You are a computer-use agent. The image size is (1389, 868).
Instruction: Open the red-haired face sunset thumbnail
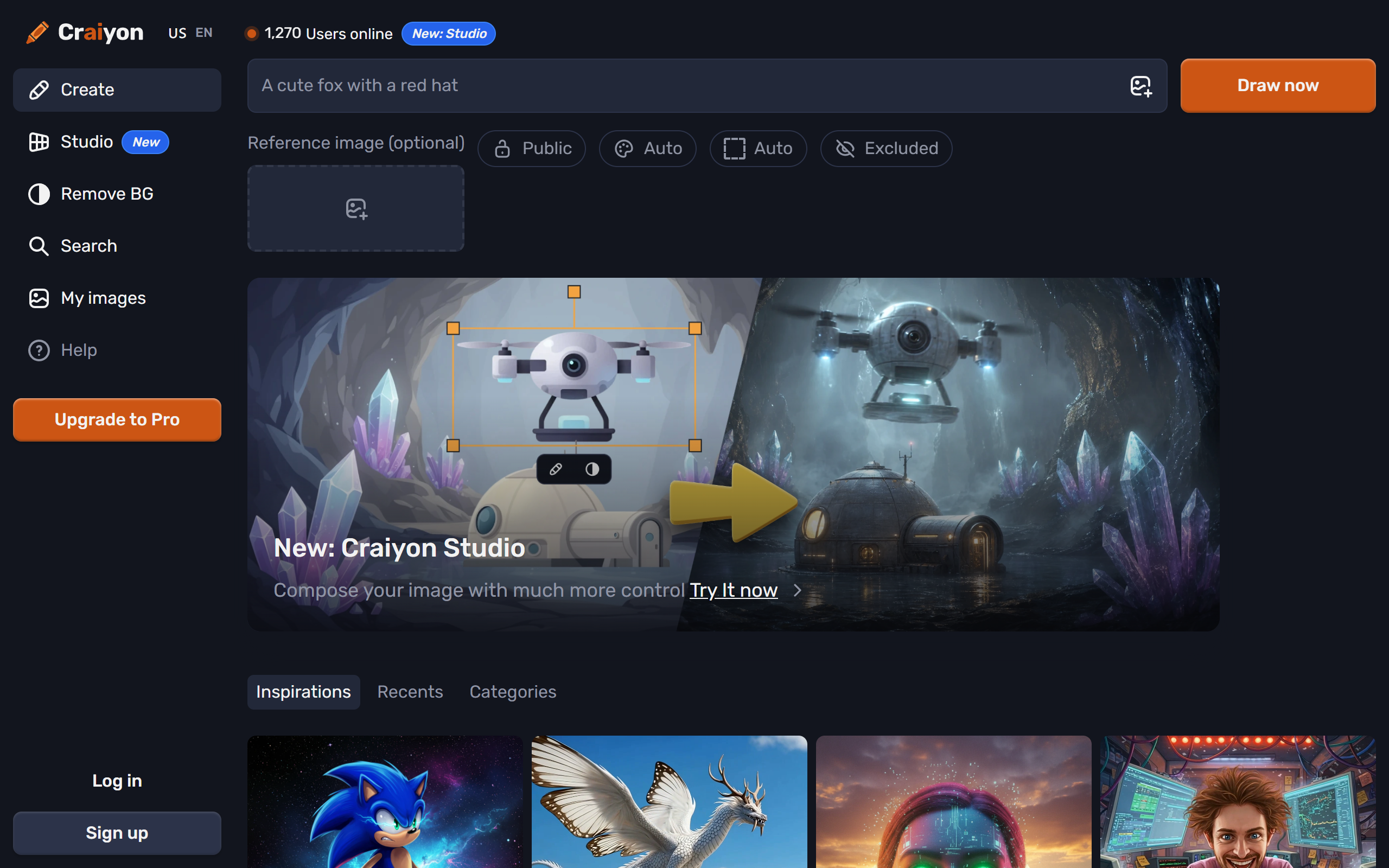pos(953,802)
